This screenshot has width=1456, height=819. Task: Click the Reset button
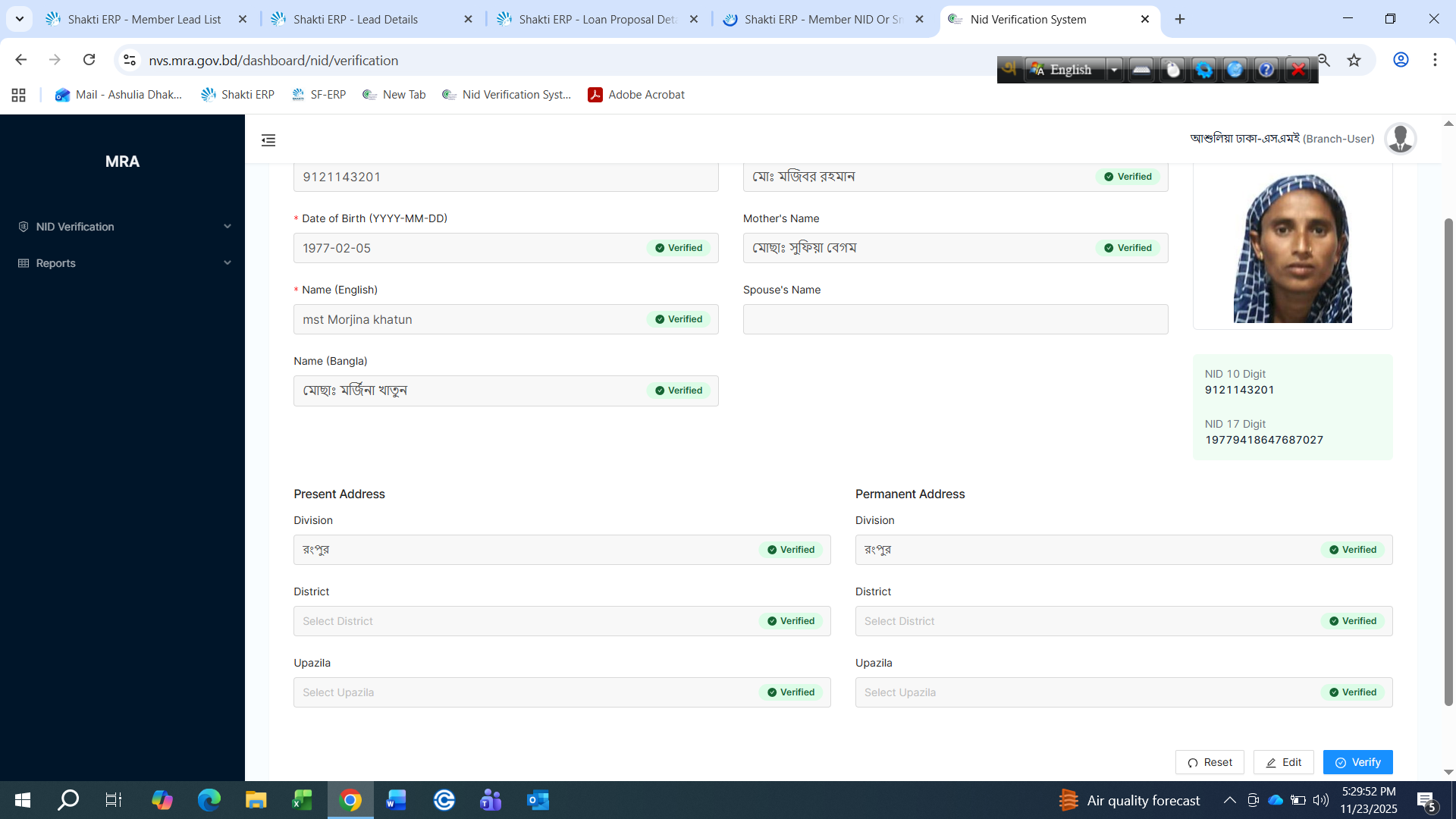[x=1210, y=762]
